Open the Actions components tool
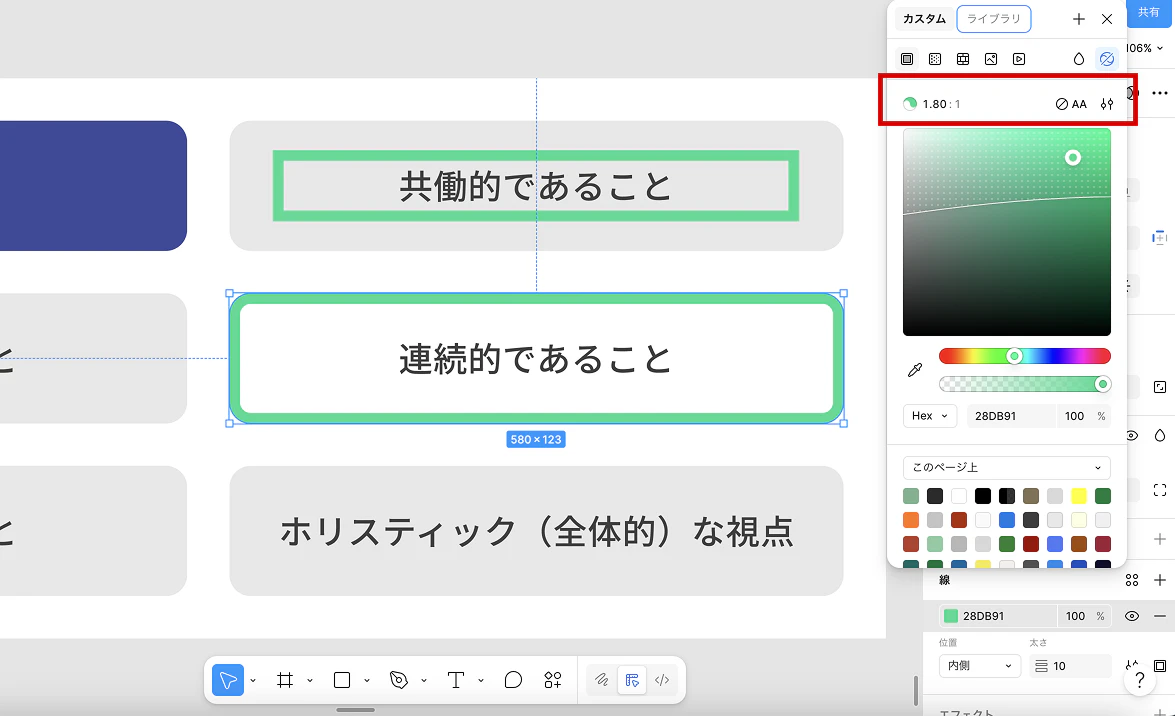 [x=553, y=680]
